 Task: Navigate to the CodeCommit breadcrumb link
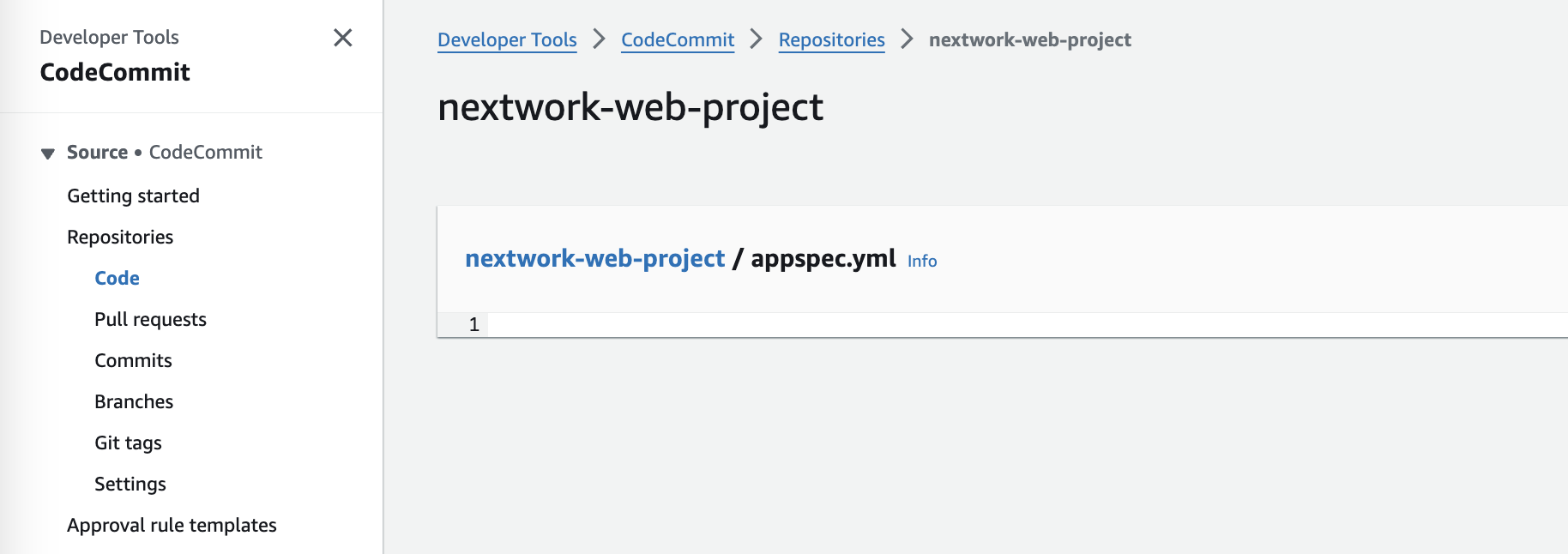coord(678,39)
